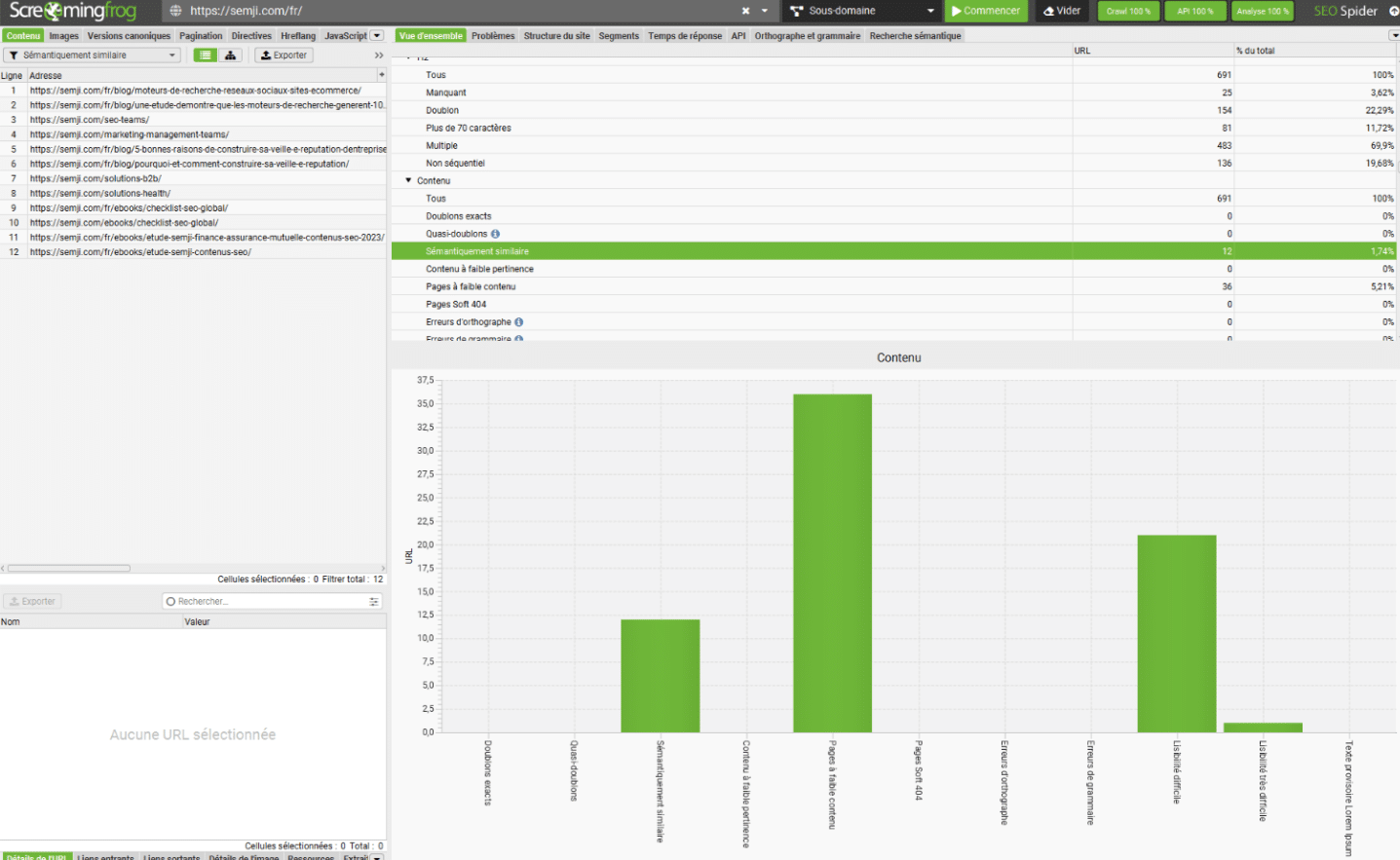The width and height of the screenshot is (1400, 860).
Task: Select the Plus de 70 caractères row
Action: (x=894, y=128)
